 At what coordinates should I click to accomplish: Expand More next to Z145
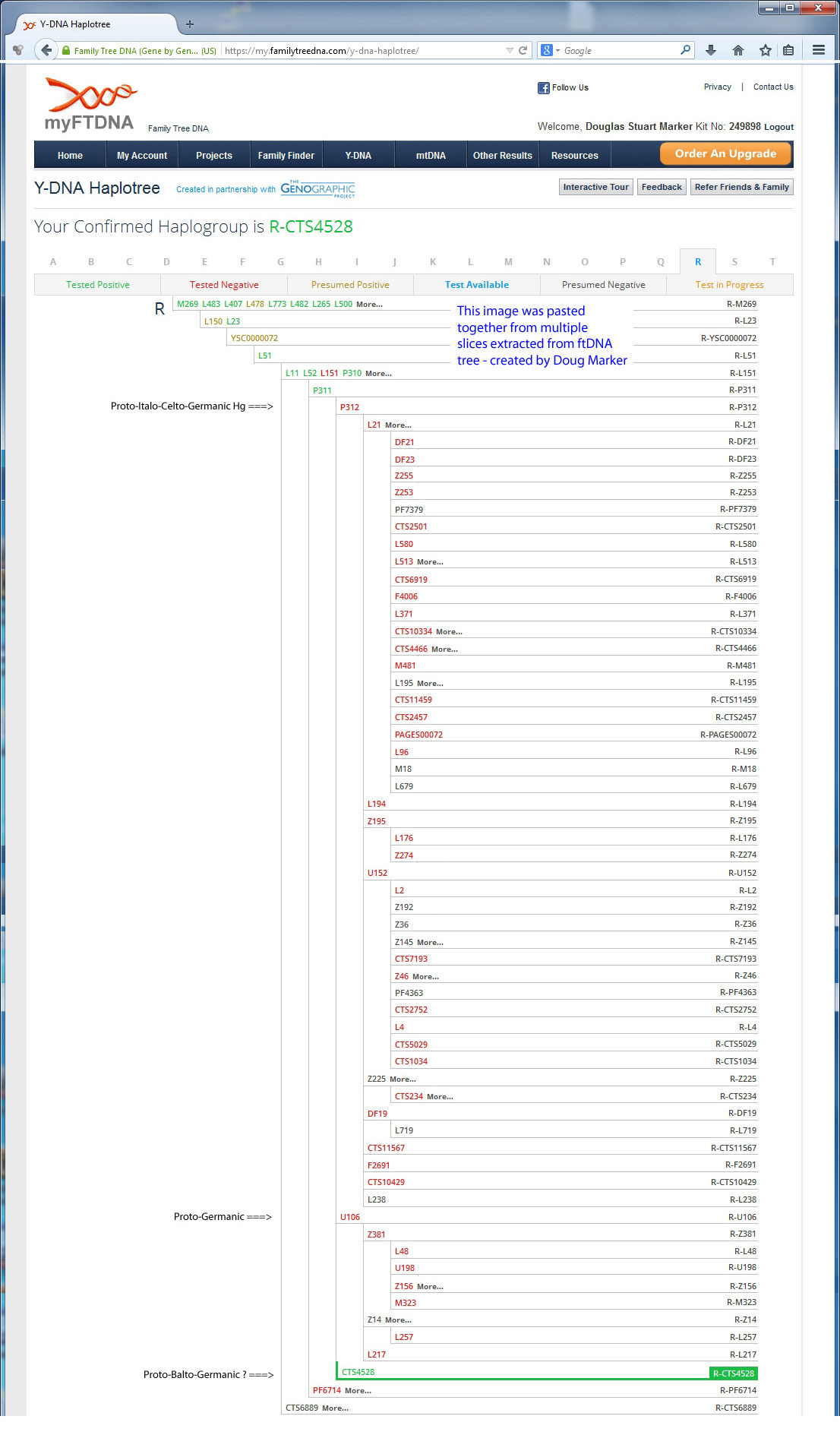point(430,943)
